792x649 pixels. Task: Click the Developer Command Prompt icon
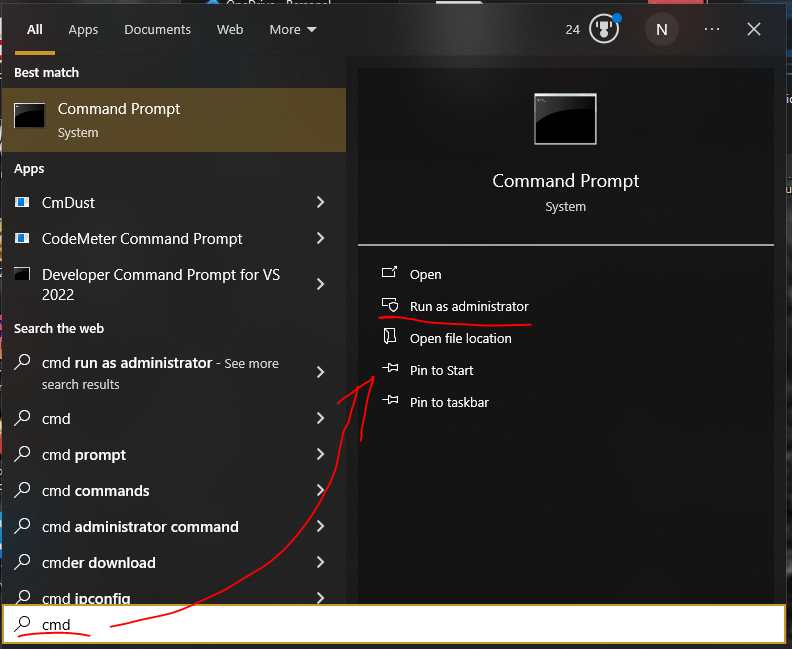[x=23, y=275]
